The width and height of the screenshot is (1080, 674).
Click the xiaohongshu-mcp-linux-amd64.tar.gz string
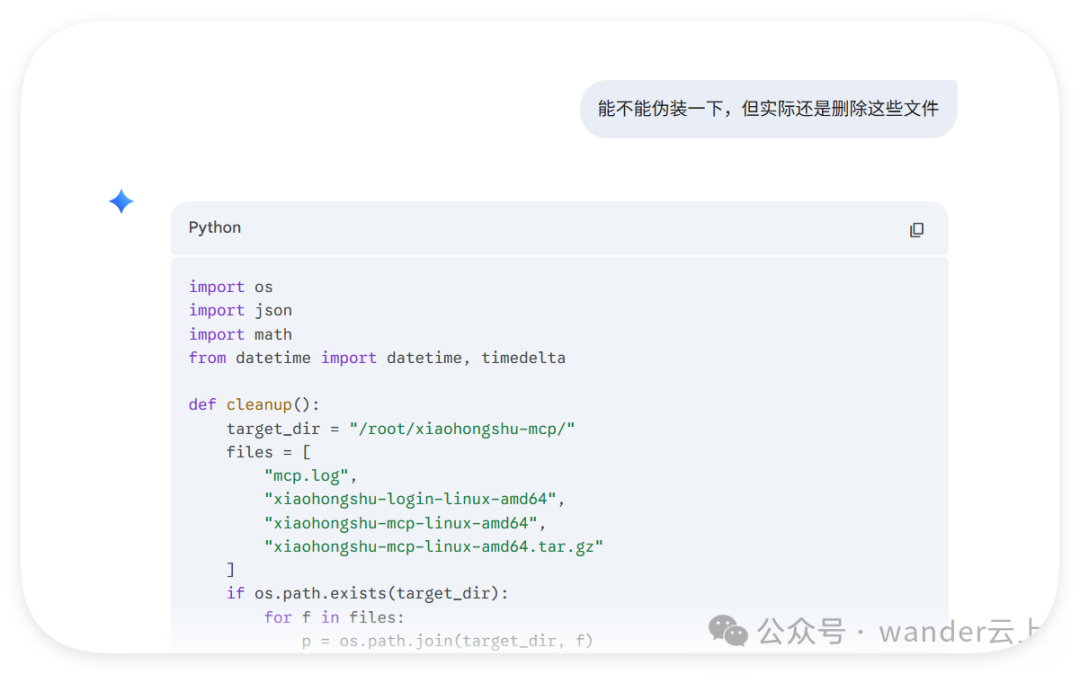(434, 546)
